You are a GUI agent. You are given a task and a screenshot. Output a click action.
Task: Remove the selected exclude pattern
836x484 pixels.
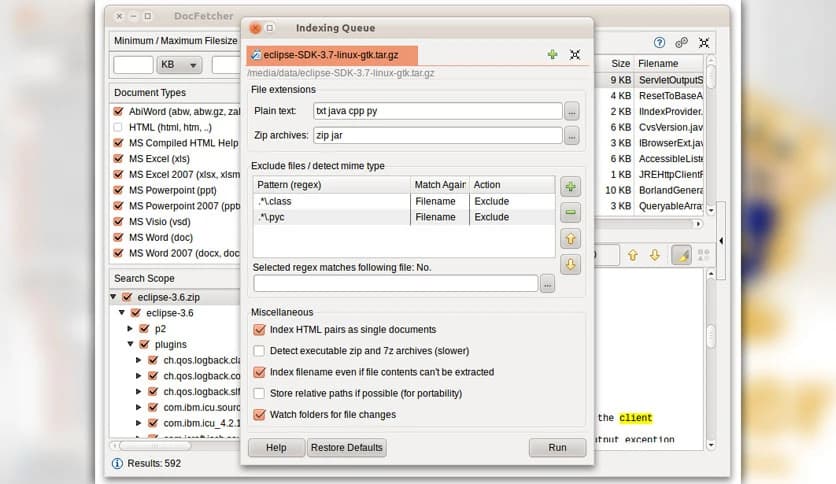[x=570, y=212]
